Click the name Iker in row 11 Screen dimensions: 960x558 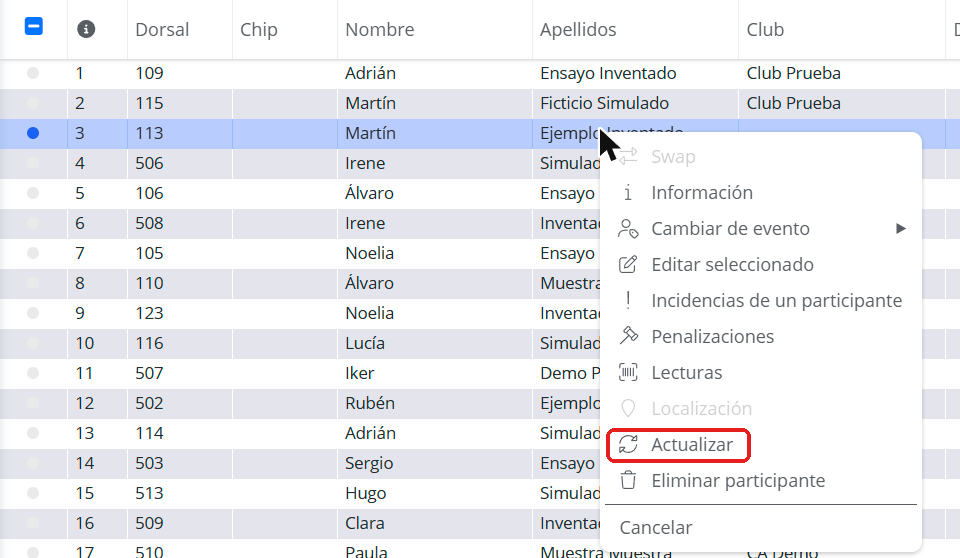click(x=359, y=373)
